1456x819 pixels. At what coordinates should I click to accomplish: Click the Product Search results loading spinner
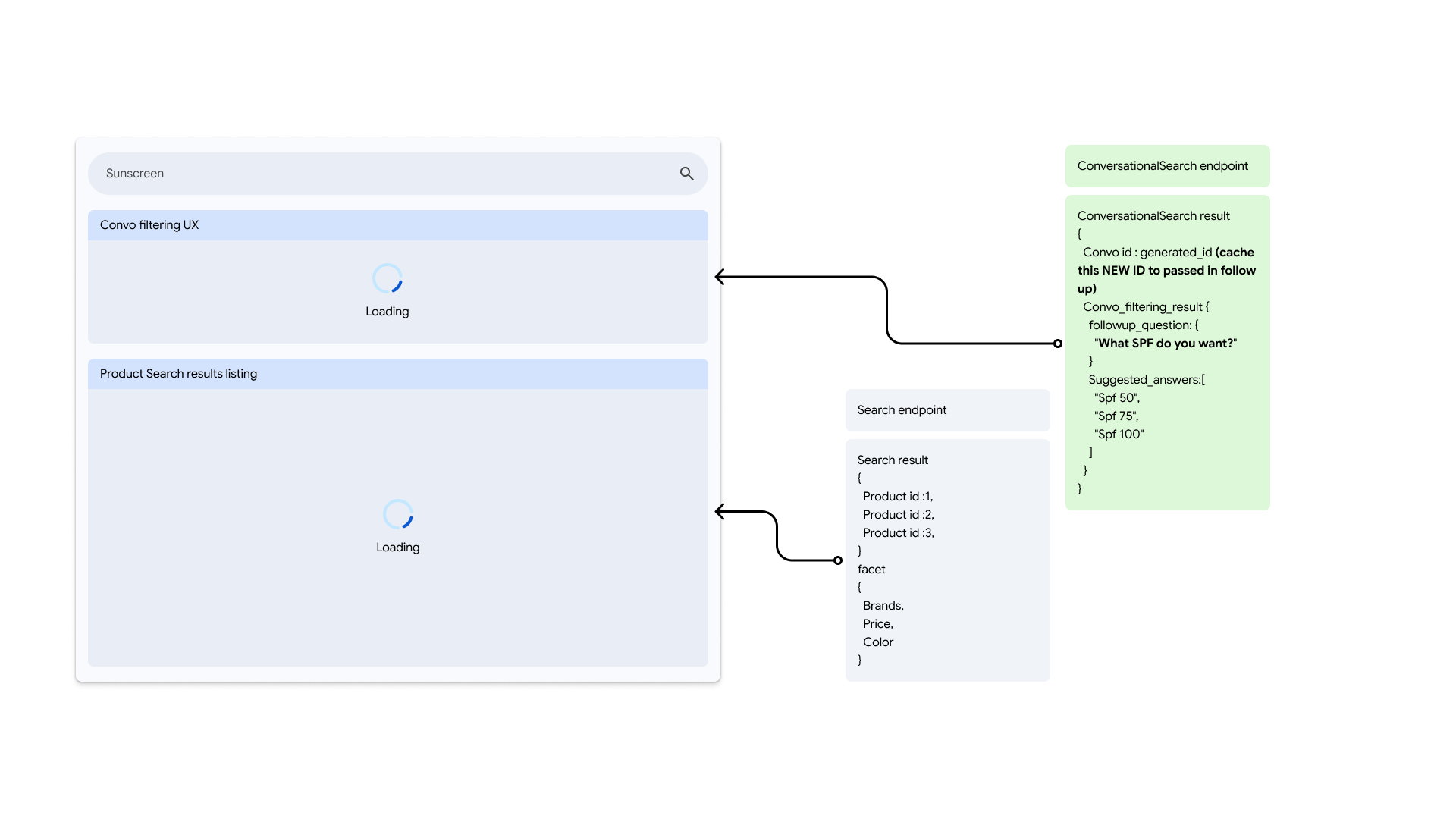(x=397, y=514)
